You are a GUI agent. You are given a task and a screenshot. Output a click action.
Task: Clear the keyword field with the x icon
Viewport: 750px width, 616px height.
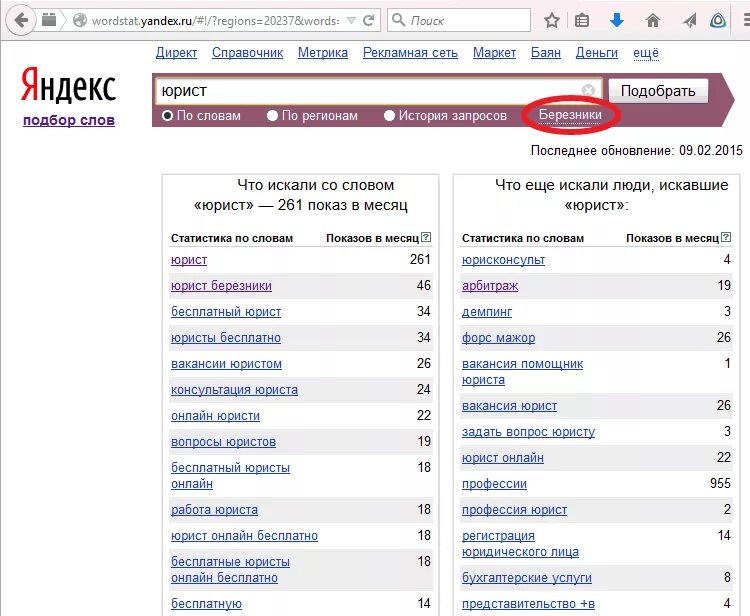[x=588, y=90]
